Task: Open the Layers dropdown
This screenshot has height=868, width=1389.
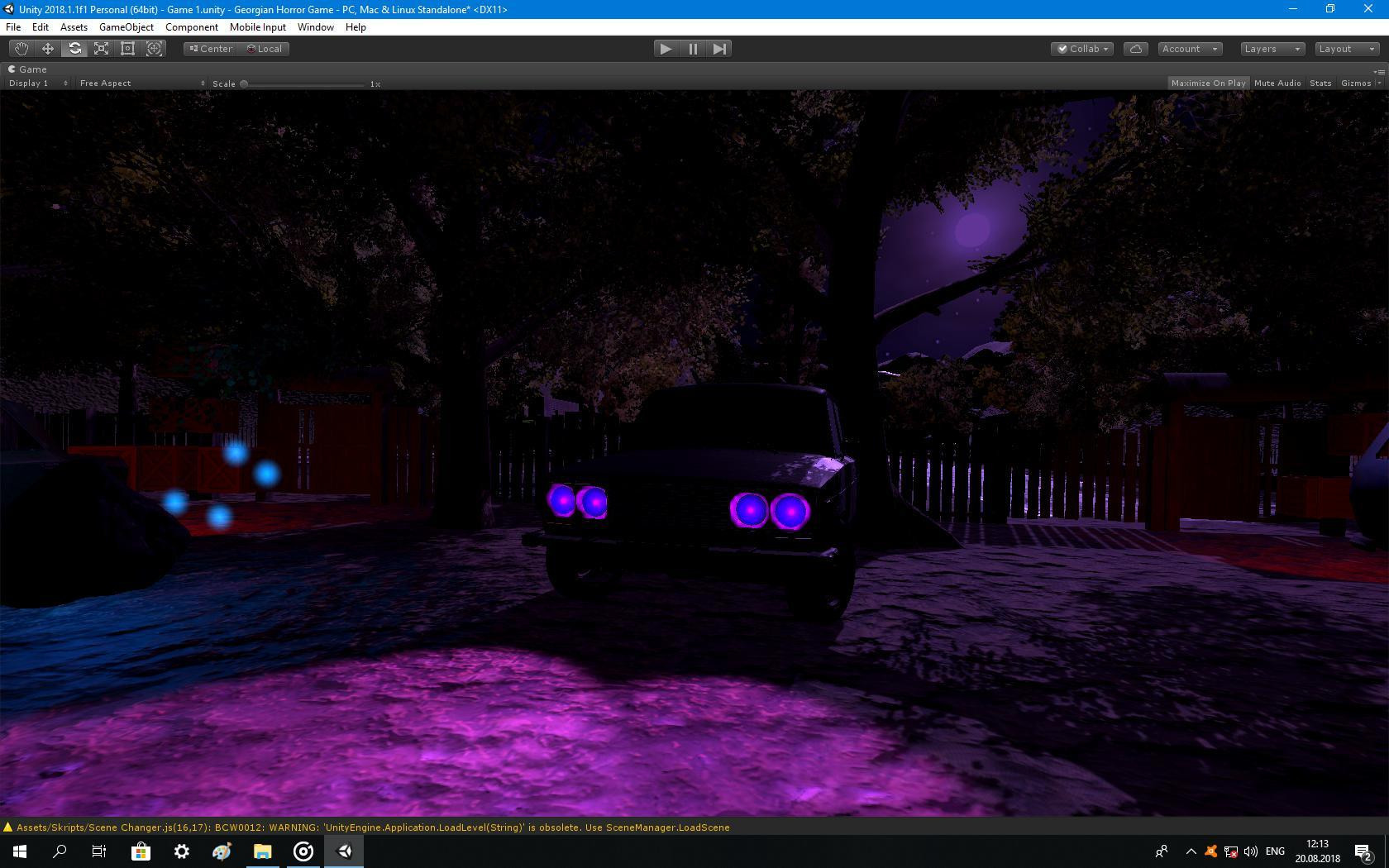Action: click(x=1272, y=49)
